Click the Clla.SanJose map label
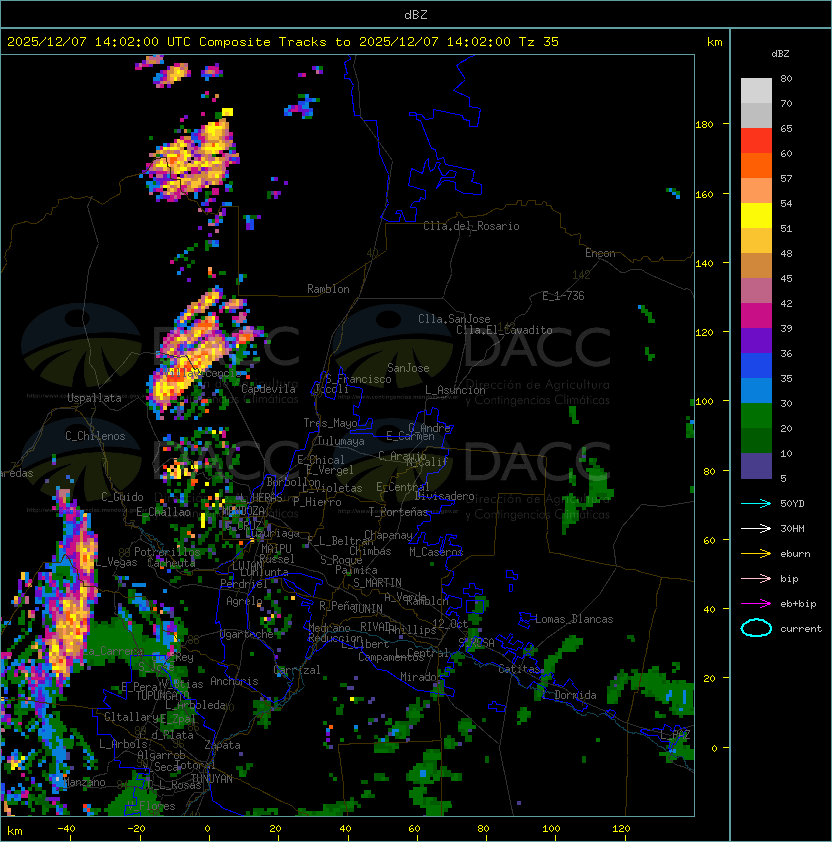The width and height of the screenshot is (832, 842). click(x=454, y=319)
